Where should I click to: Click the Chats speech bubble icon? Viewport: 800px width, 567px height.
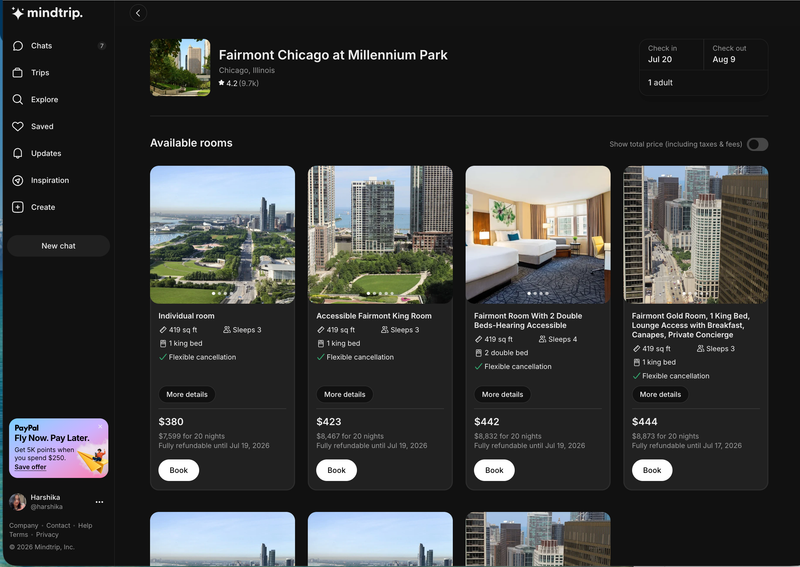pyautogui.click(x=18, y=46)
